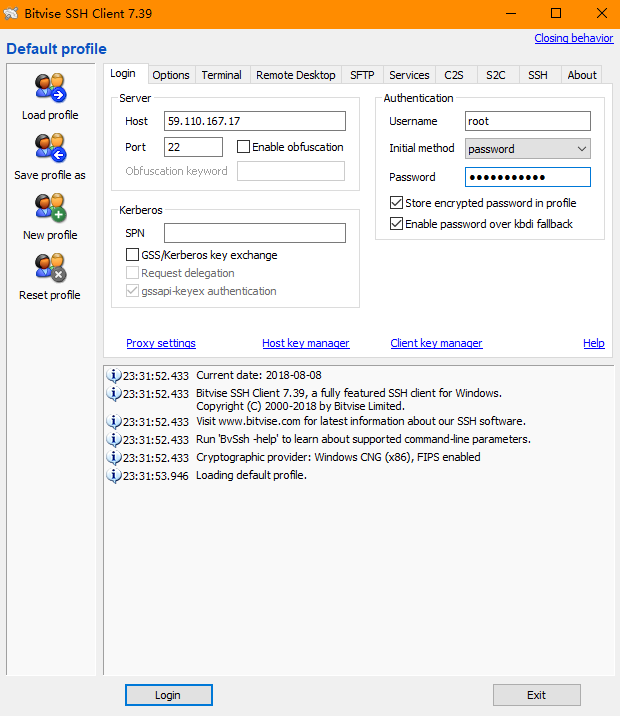Viewport: 620px width, 716px height.
Task: Click gssapi-keyex authentication checkbox
Action: (132, 290)
